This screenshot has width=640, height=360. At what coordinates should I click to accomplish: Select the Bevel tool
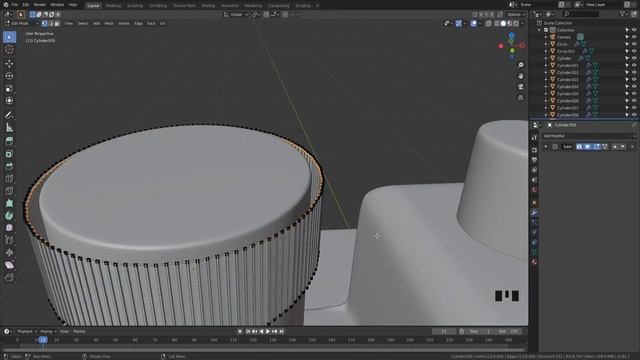pyautogui.click(x=9, y=166)
